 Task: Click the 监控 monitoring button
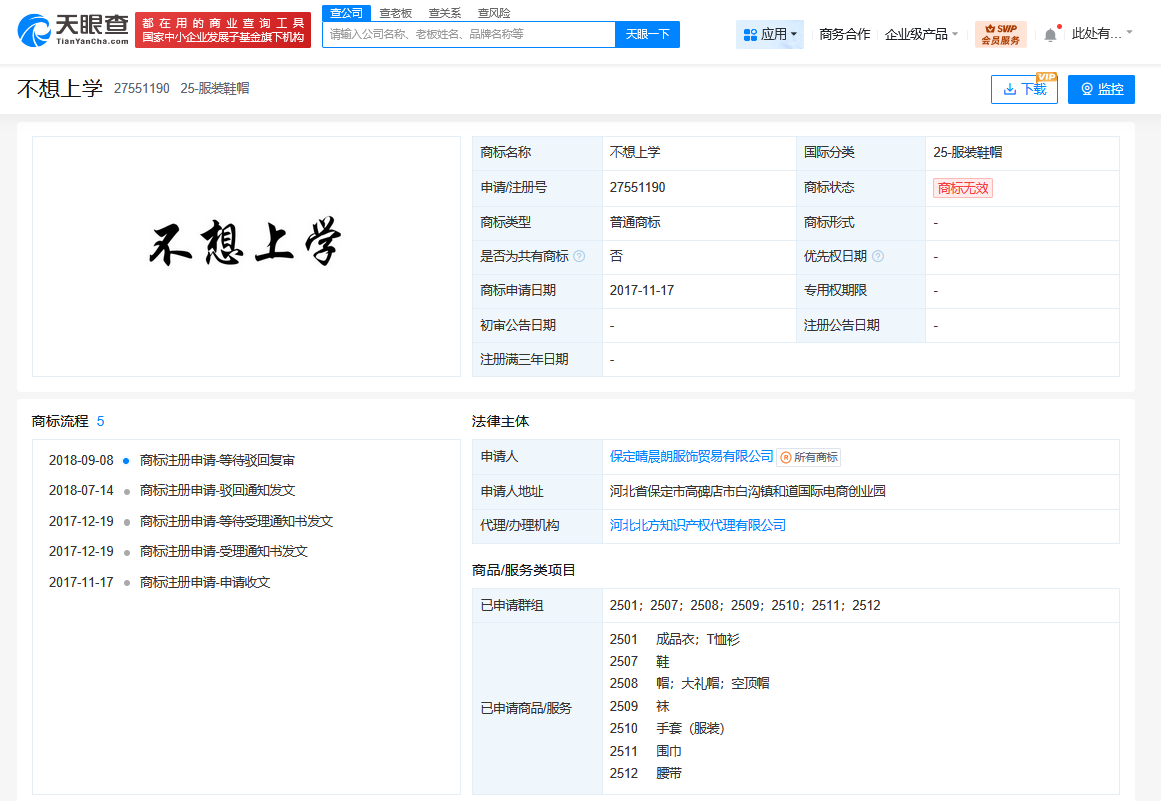tap(1101, 89)
